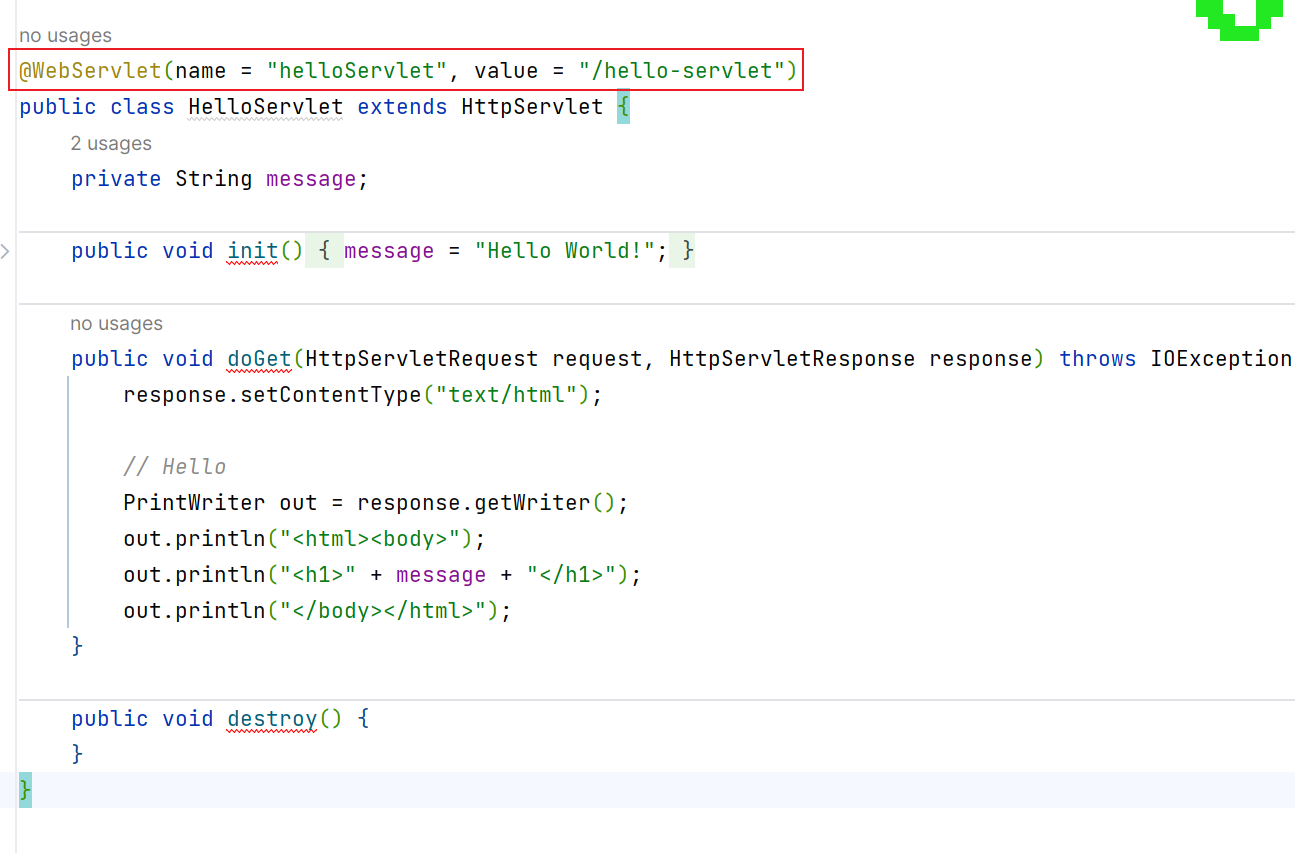The image size is (1295, 853).
Task: Select the "/hello-servlet" value string
Action: point(682,71)
